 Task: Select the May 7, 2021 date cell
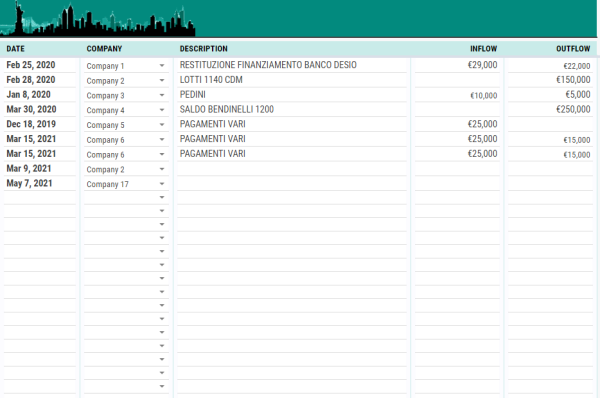(29, 183)
